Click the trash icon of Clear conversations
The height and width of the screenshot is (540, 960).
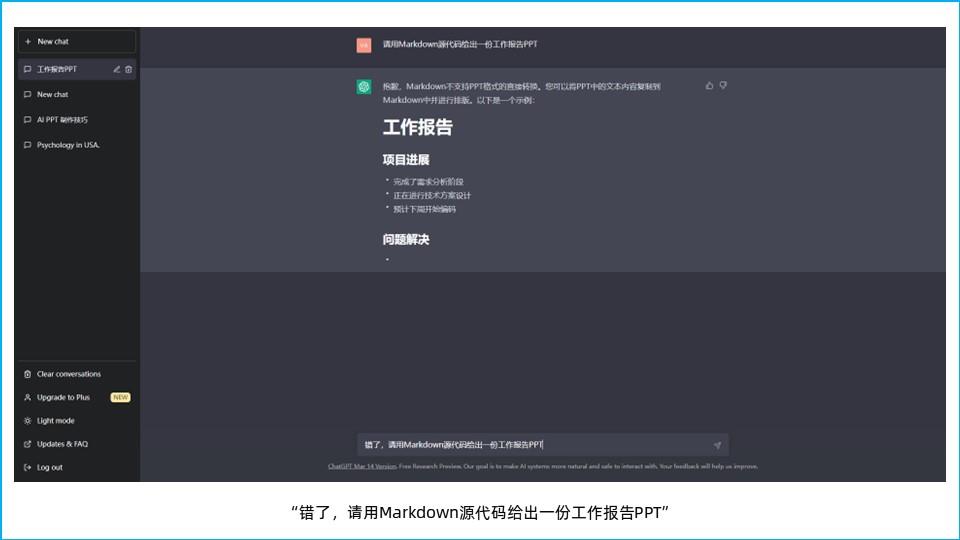28,374
